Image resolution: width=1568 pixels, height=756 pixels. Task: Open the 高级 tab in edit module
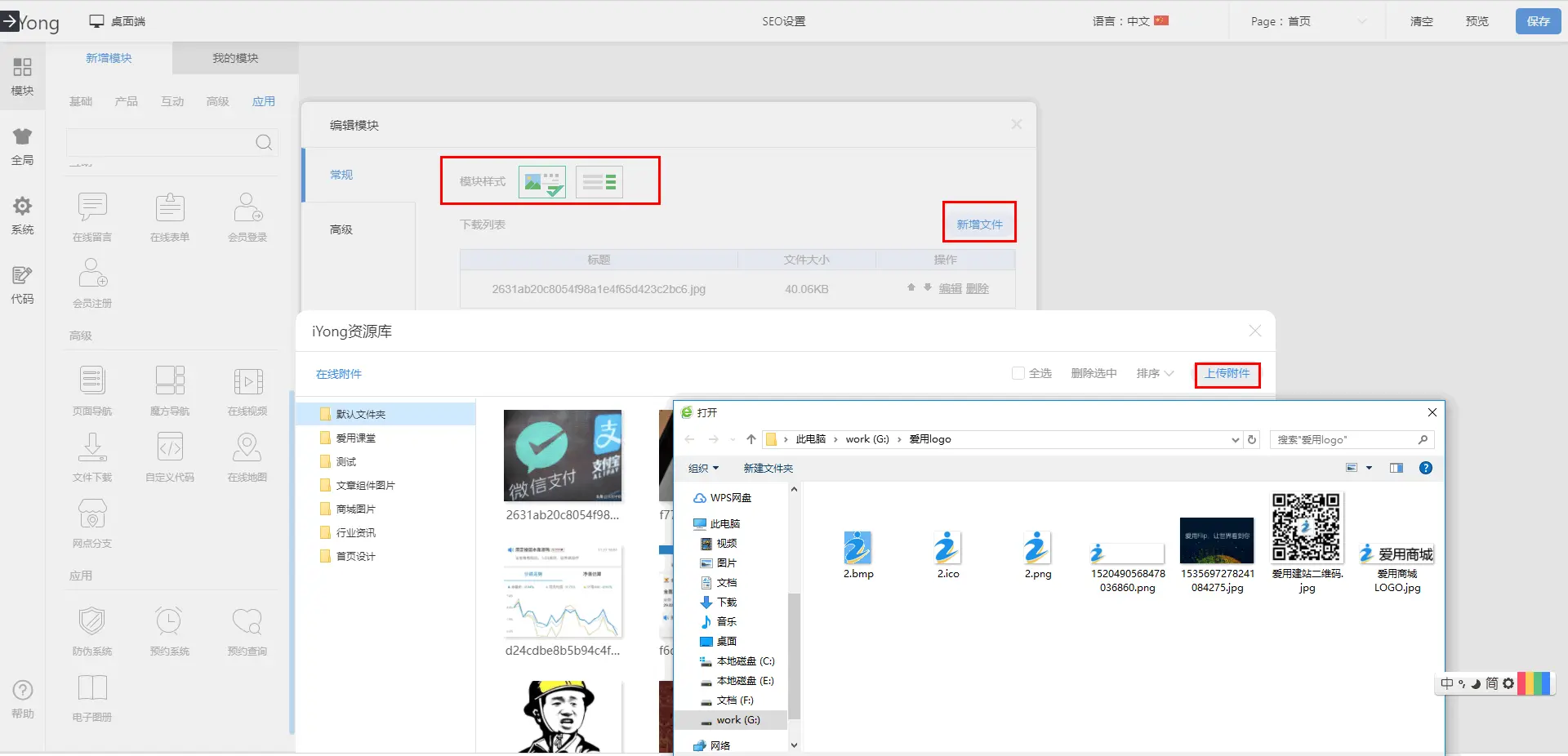(341, 229)
